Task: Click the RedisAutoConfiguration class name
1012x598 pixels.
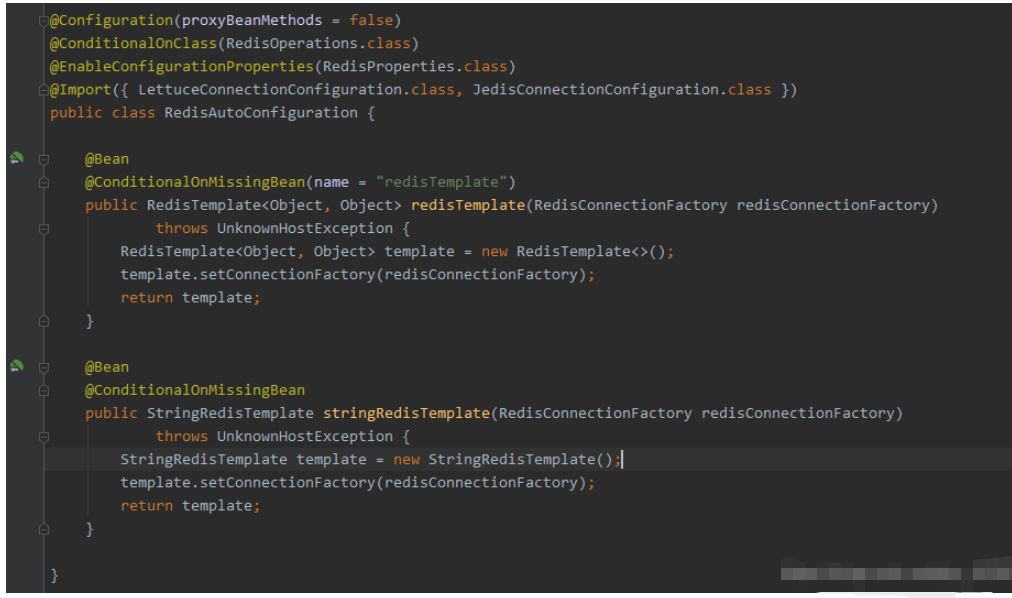Action: [x=261, y=113]
